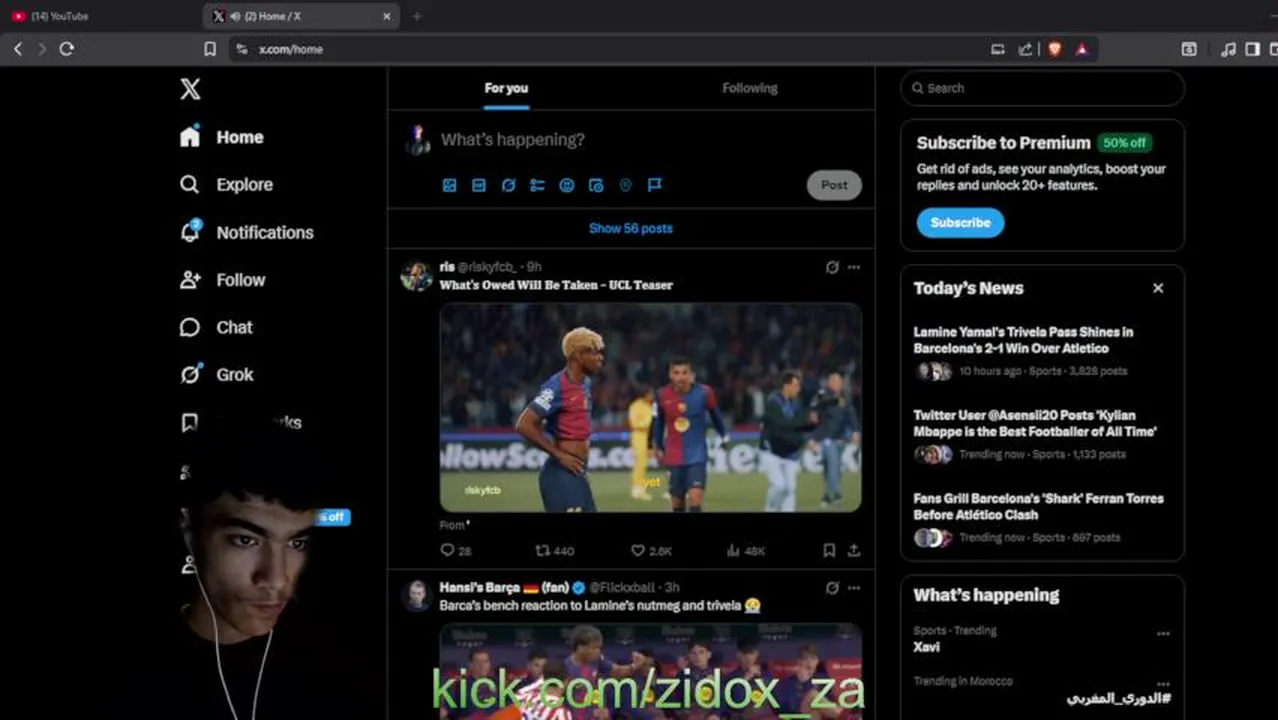
Task: Click the 50% off Premium badge
Action: click(x=1124, y=143)
